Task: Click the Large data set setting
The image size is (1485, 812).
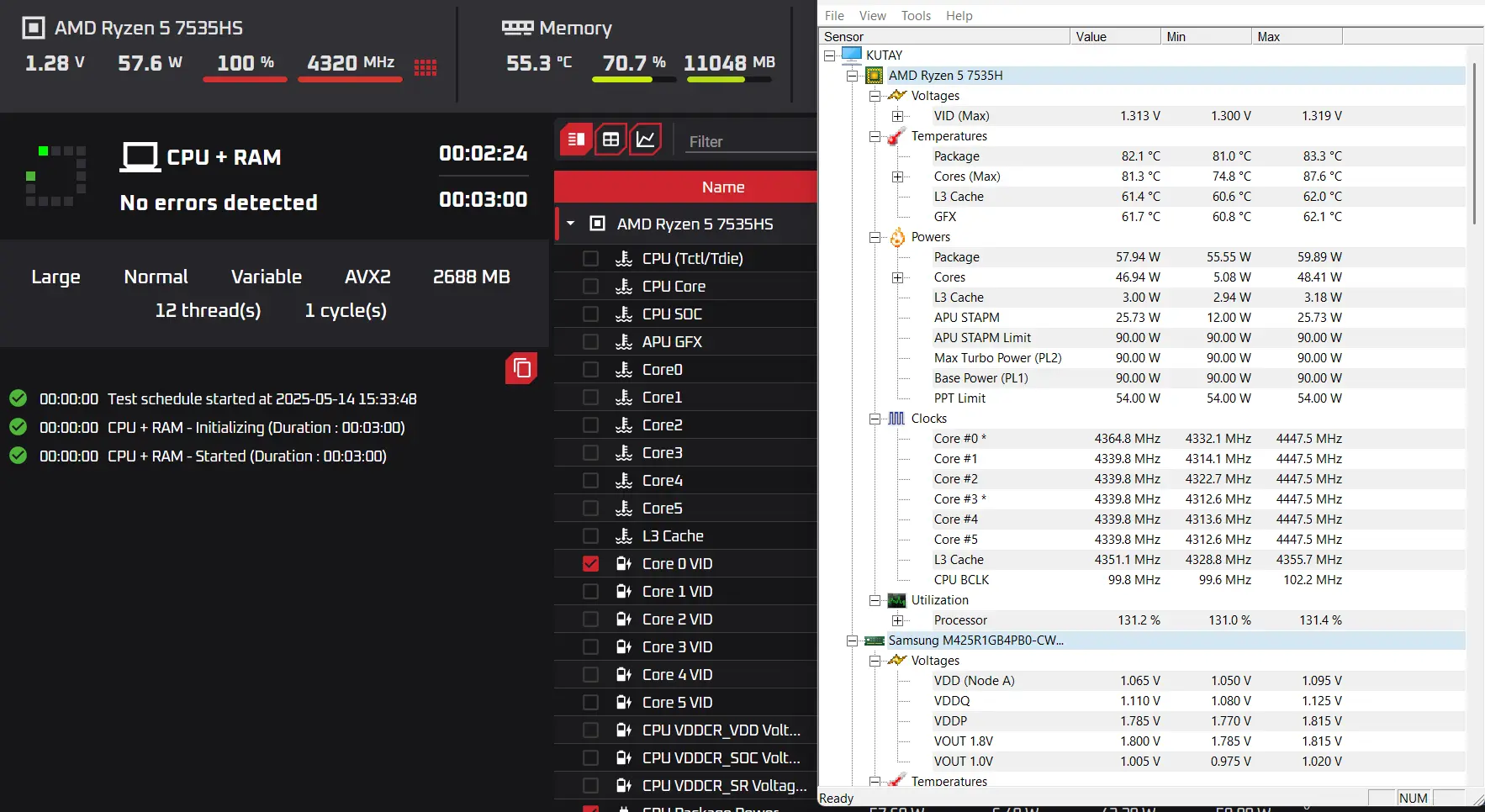Action: click(x=55, y=277)
